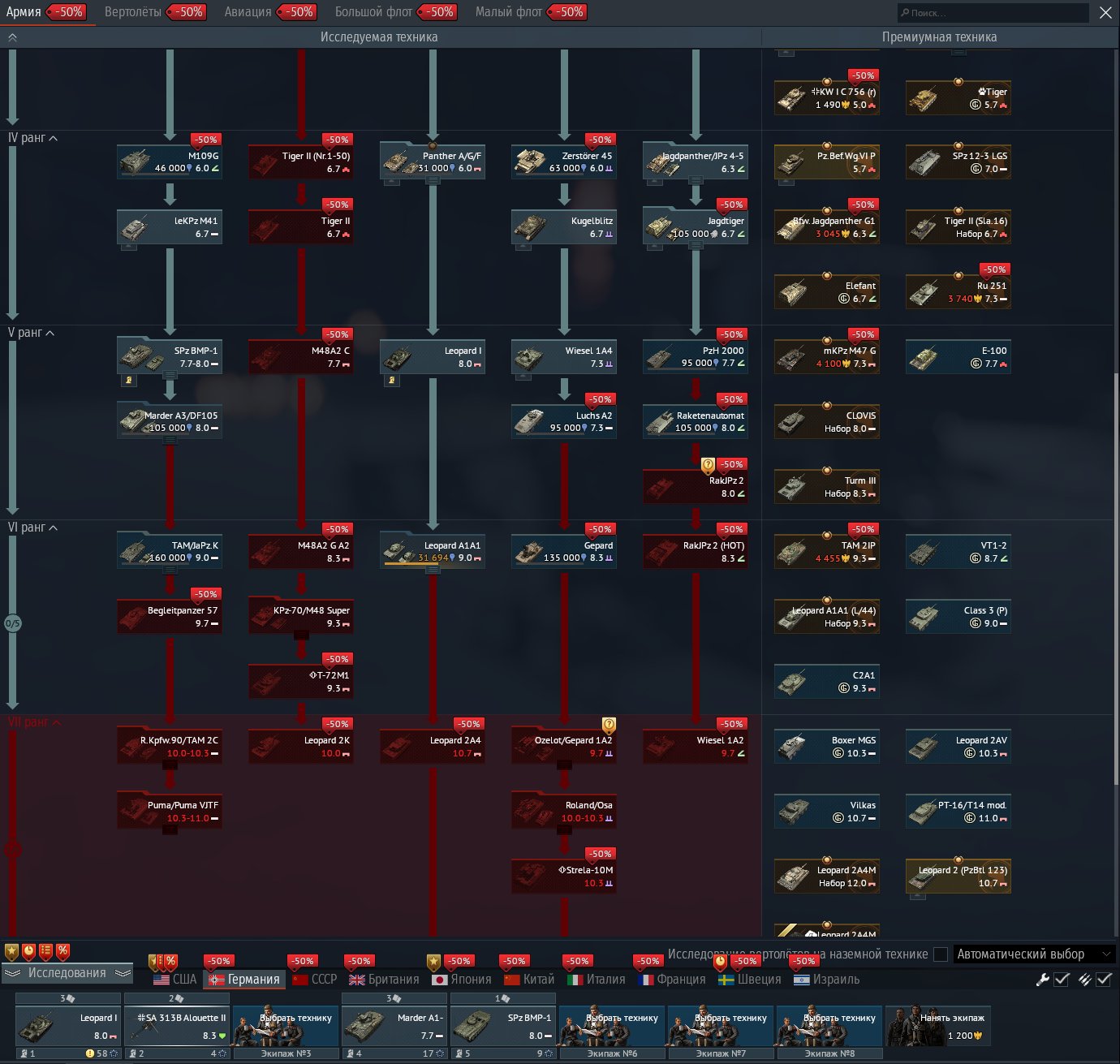The image size is (1120, 1064).
Task: Toggle the ammo auto-refill checkbox
Action: 1103,980
